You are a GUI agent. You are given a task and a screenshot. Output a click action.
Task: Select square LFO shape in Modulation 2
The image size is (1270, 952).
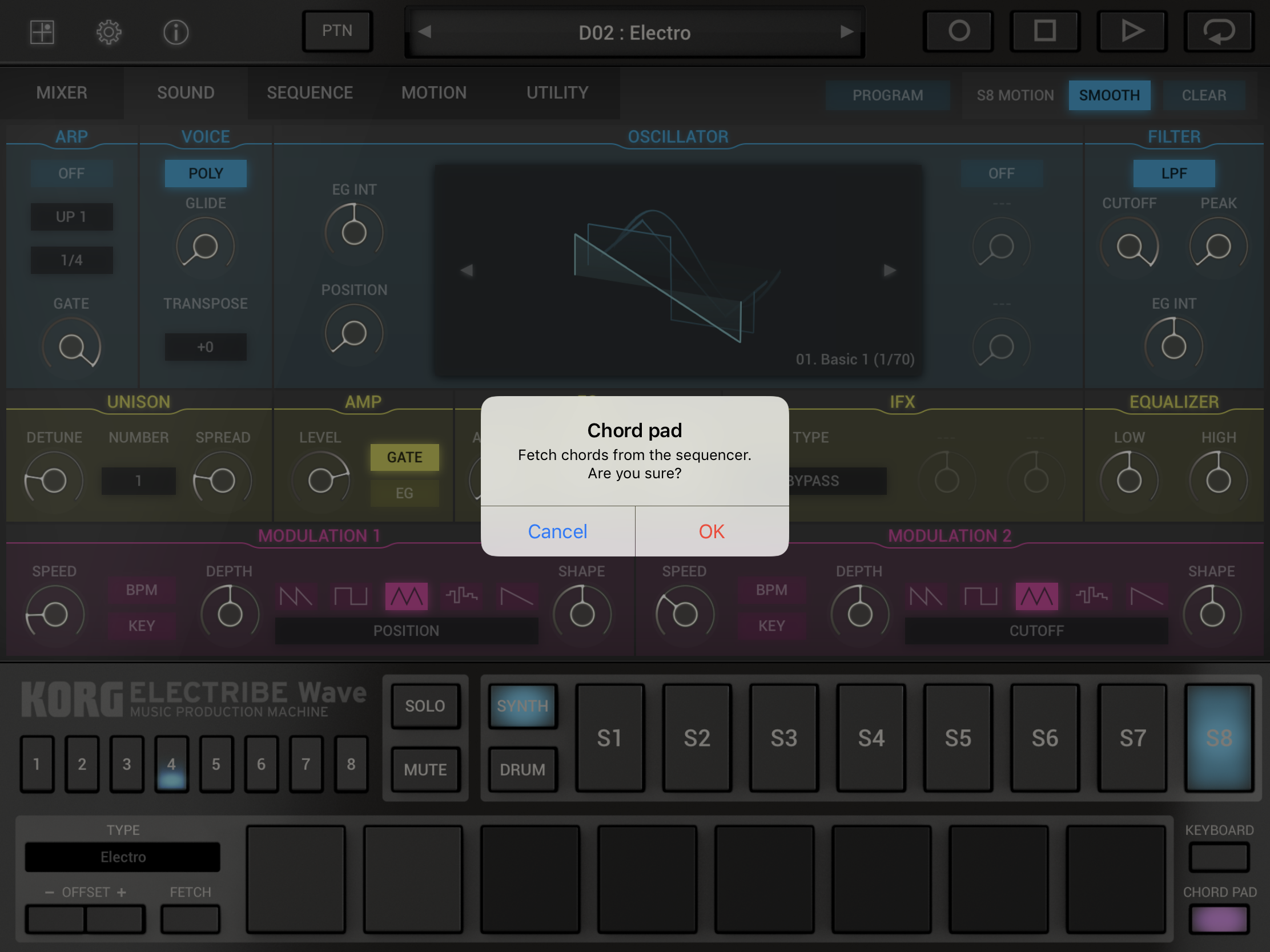point(980,597)
